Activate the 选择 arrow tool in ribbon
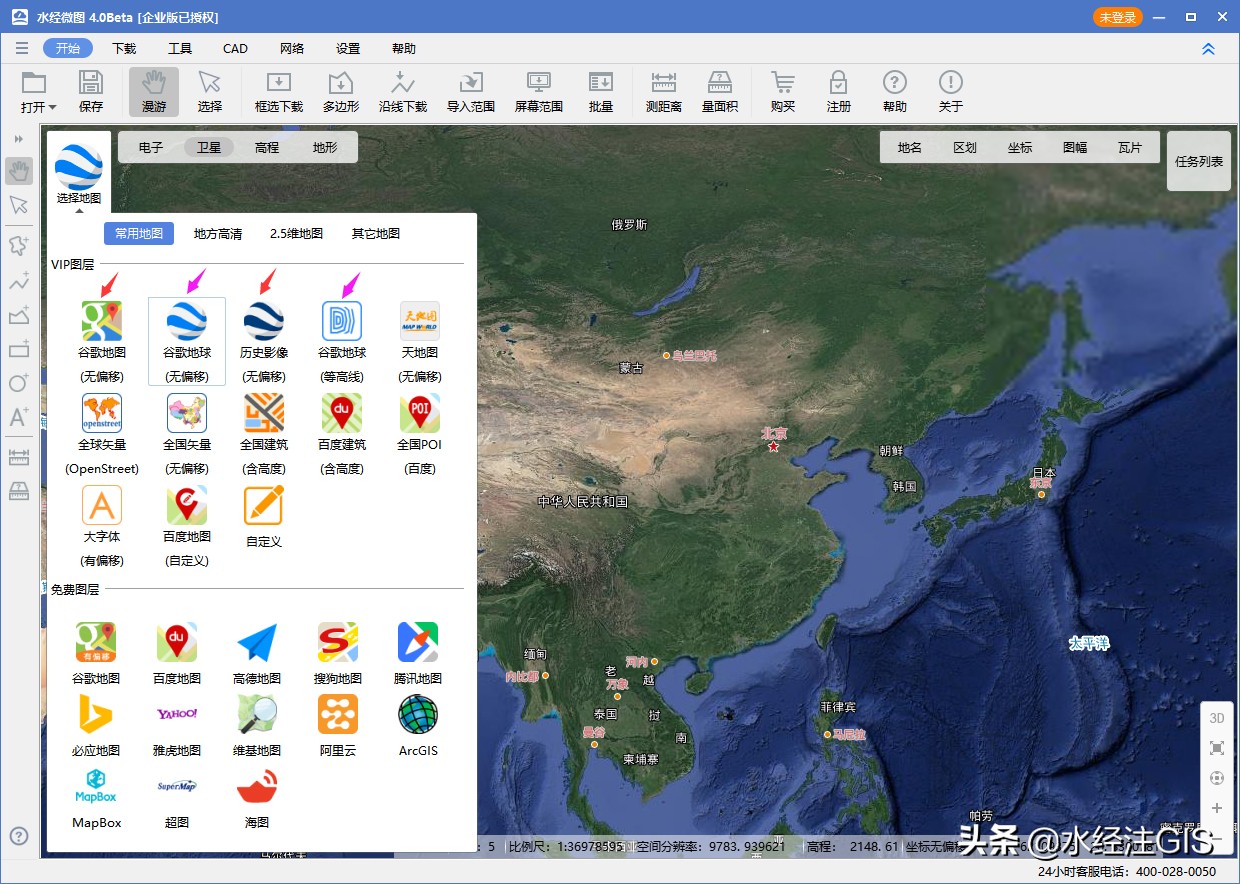Image resolution: width=1240 pixels, height=884 pixels. click(x=210, y=92)
